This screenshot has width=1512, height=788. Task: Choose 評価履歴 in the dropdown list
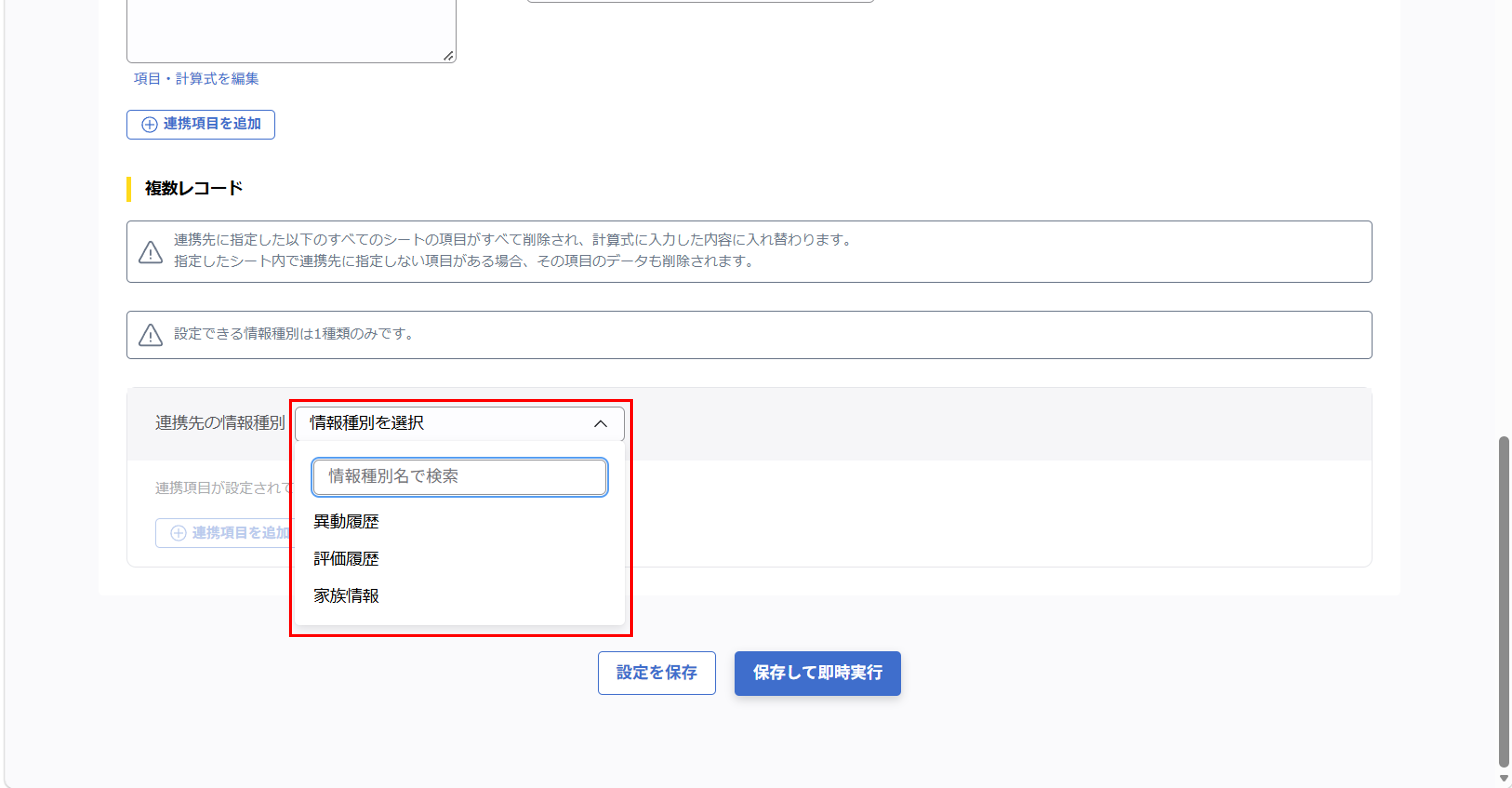(346, 558)
